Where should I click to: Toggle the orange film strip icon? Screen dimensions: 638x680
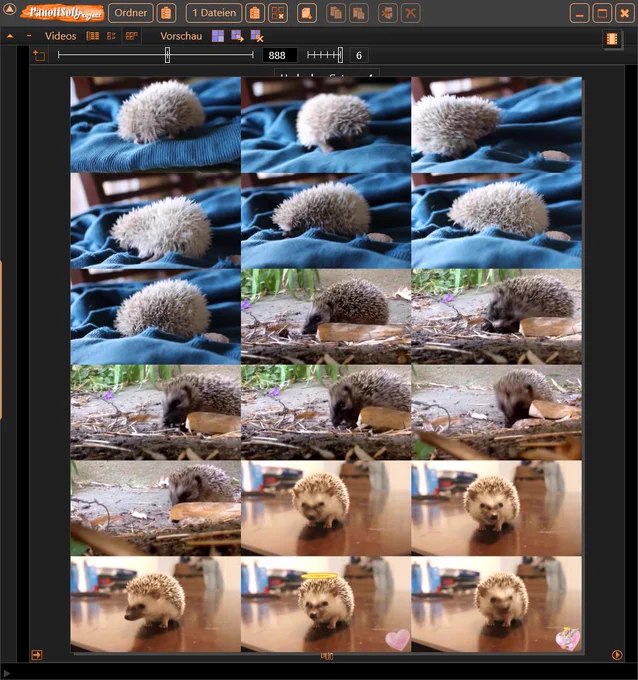(612, 39)
